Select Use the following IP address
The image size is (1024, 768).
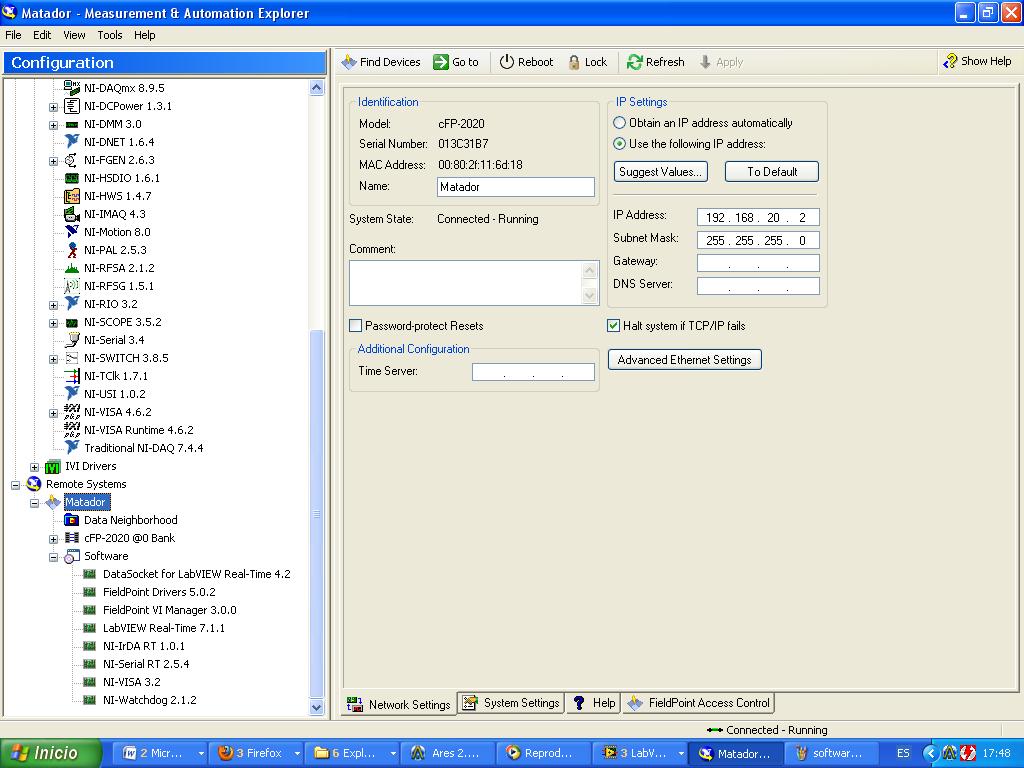click(619, 144)
